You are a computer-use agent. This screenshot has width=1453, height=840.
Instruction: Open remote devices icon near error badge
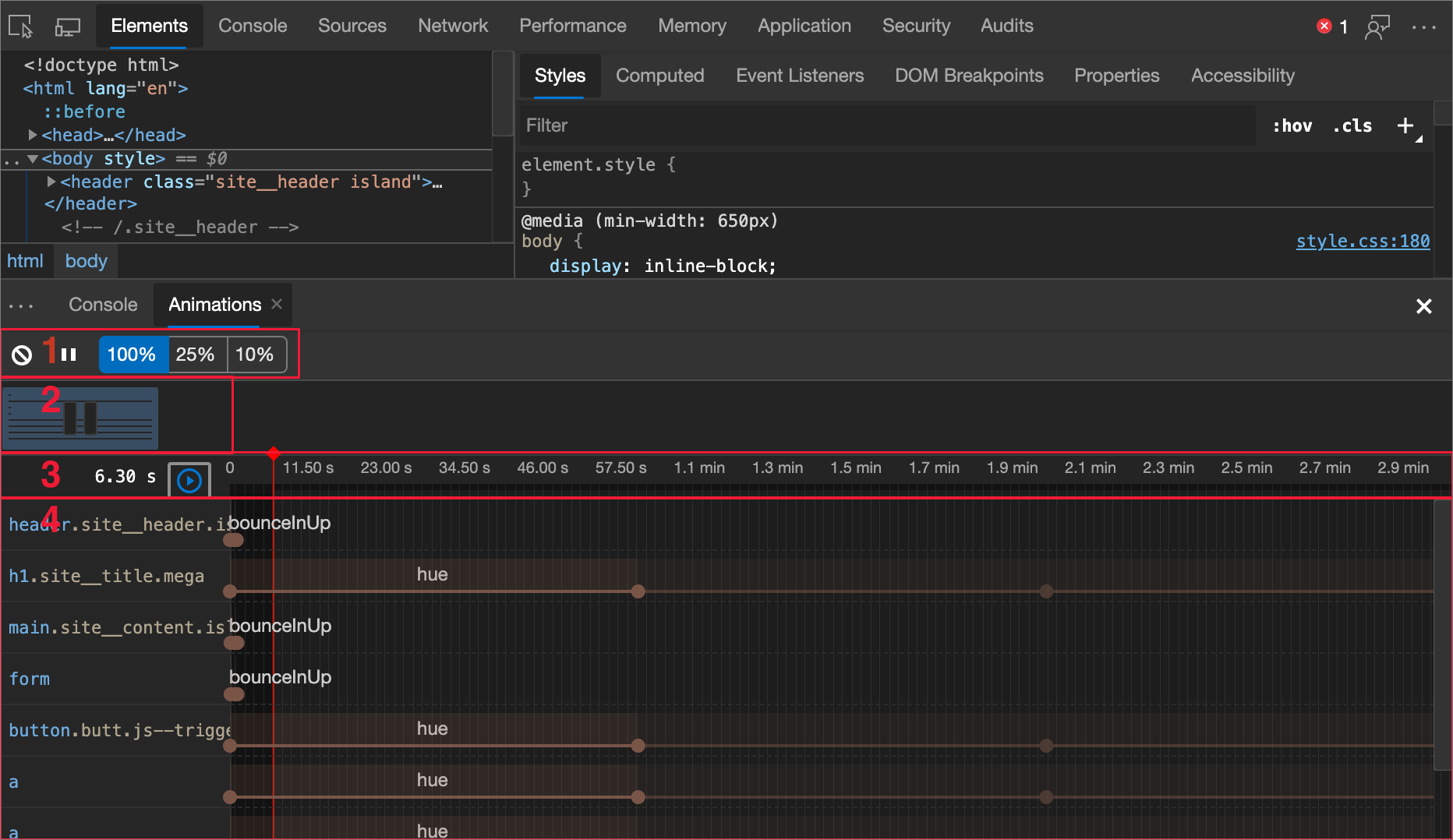1377,27
